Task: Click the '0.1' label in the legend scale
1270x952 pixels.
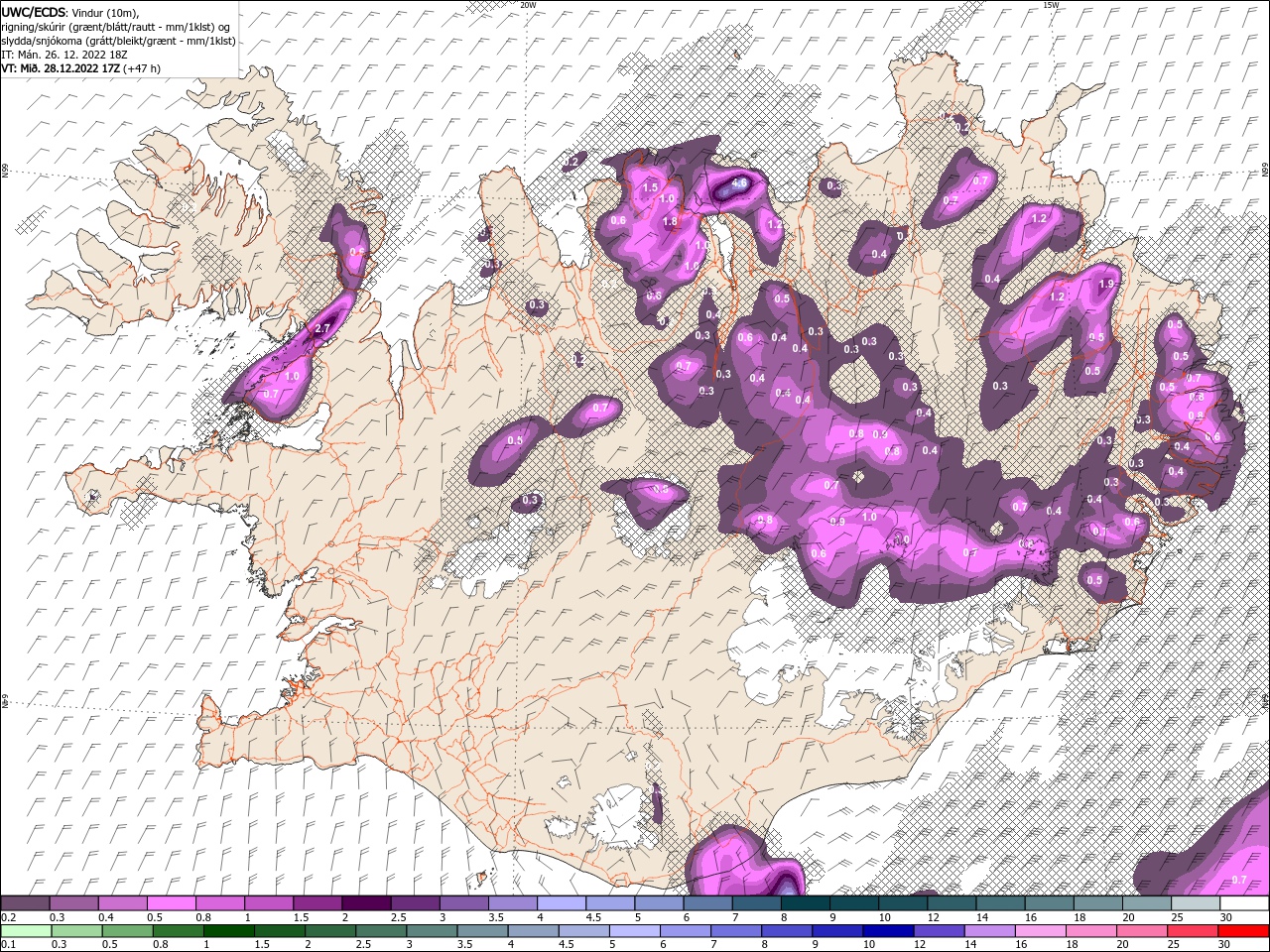Action: click(8, 944)
